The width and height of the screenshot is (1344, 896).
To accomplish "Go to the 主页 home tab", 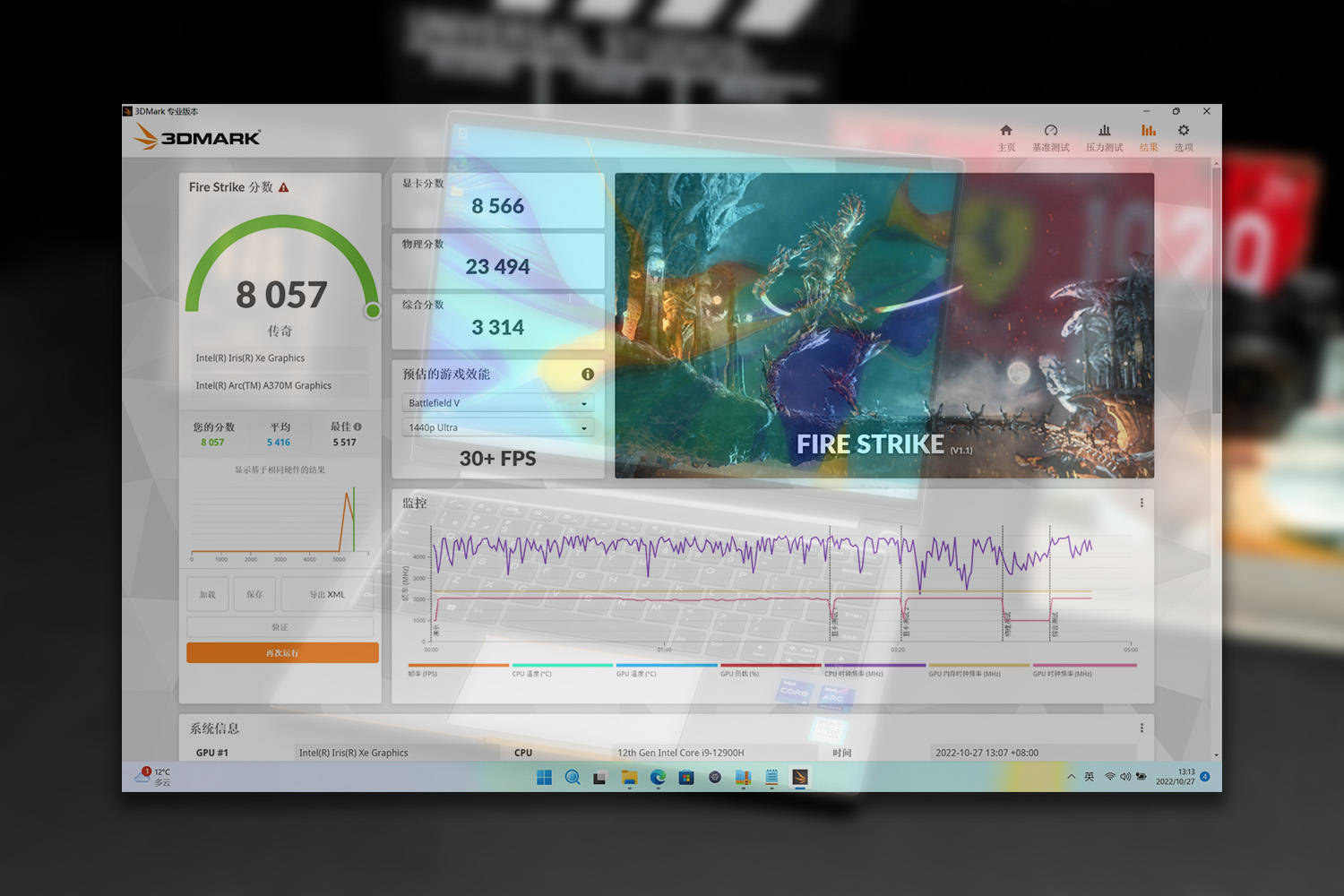I will 1006,138.
